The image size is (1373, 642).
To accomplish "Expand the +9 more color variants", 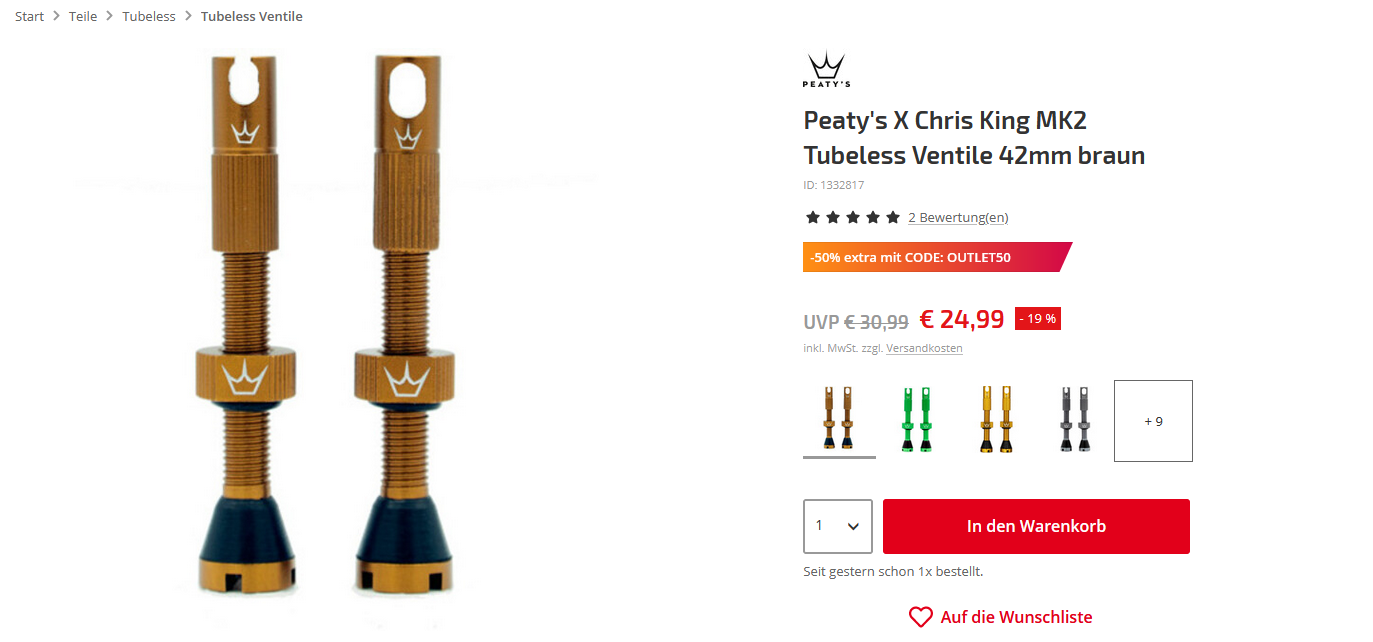I will pos(1153,421).
